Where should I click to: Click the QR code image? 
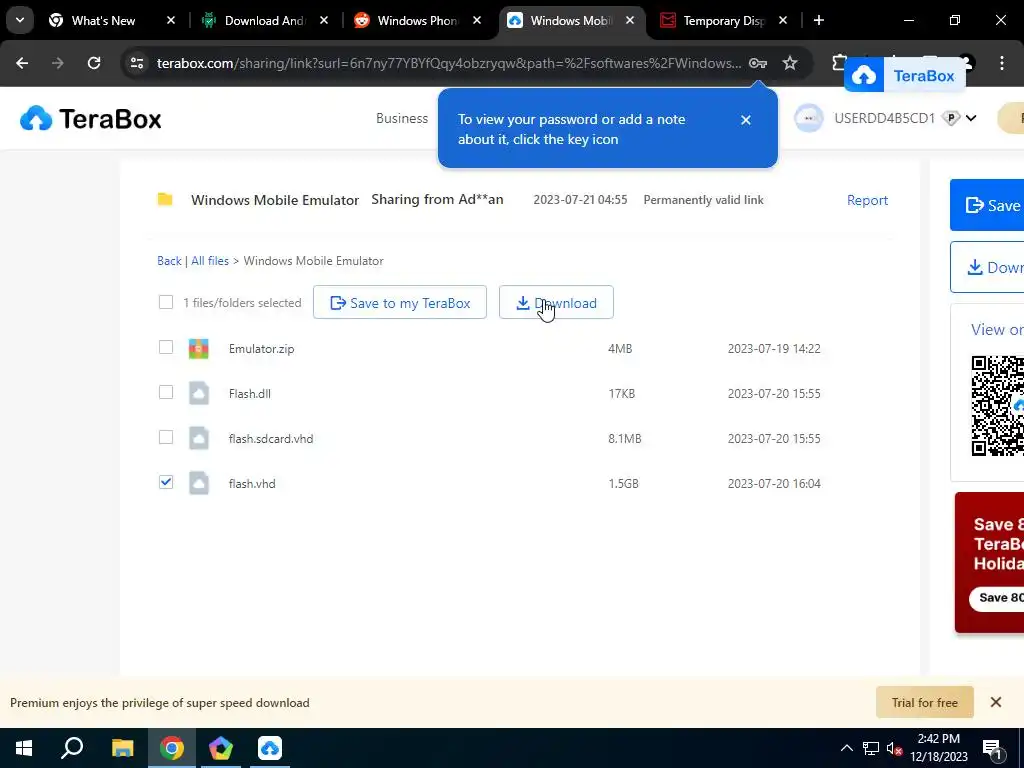[x=997, y=406]
